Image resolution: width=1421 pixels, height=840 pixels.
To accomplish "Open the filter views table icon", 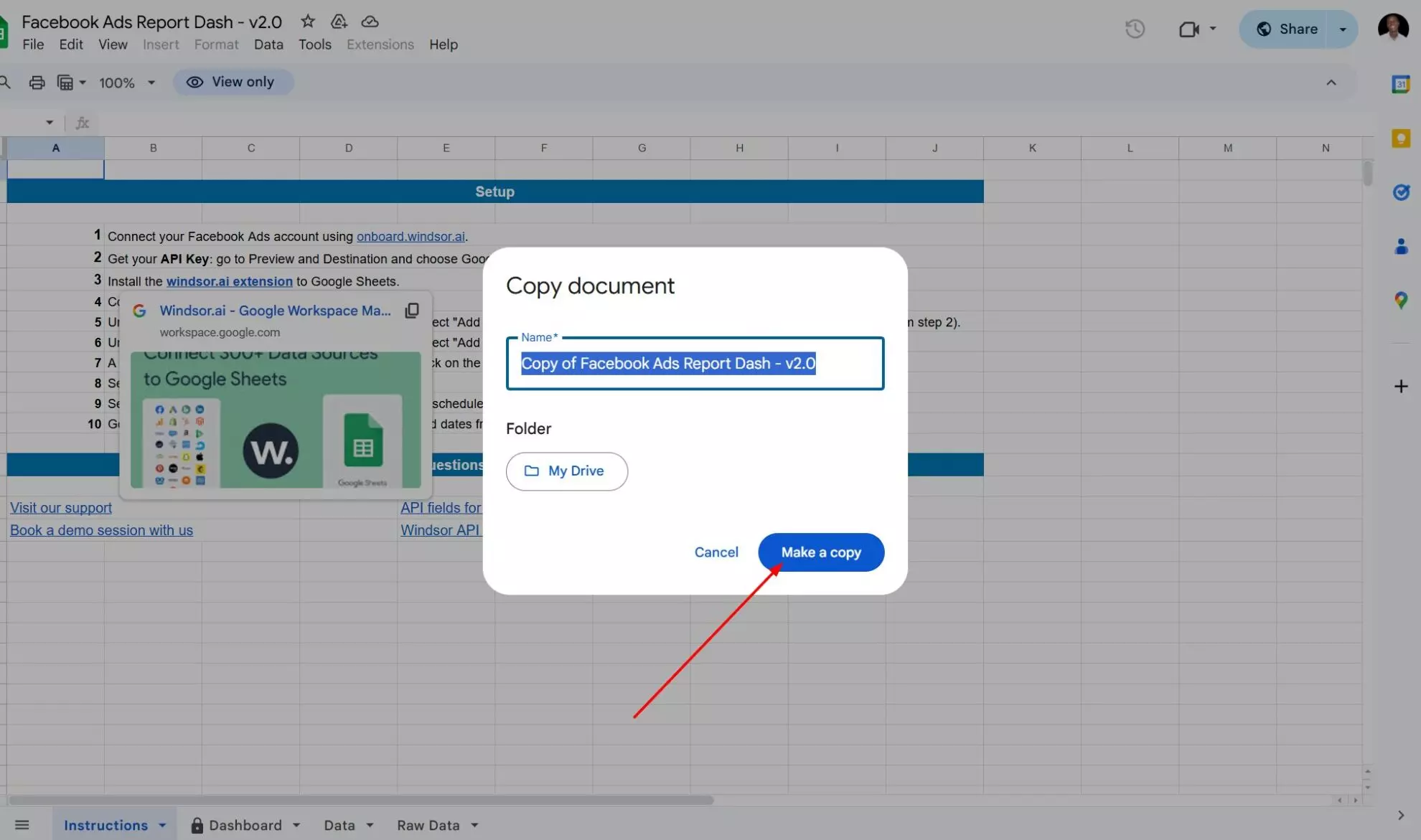I will [65, 82].
